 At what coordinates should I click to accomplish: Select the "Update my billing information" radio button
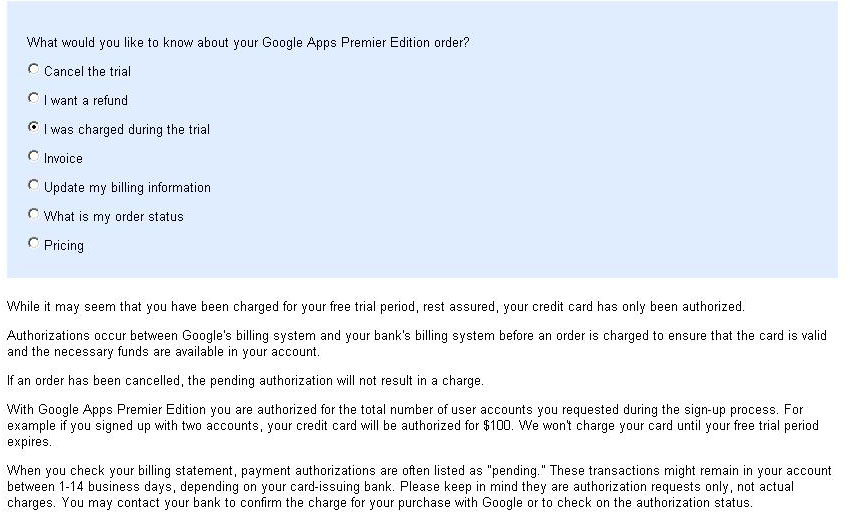[x=34, y=185]
